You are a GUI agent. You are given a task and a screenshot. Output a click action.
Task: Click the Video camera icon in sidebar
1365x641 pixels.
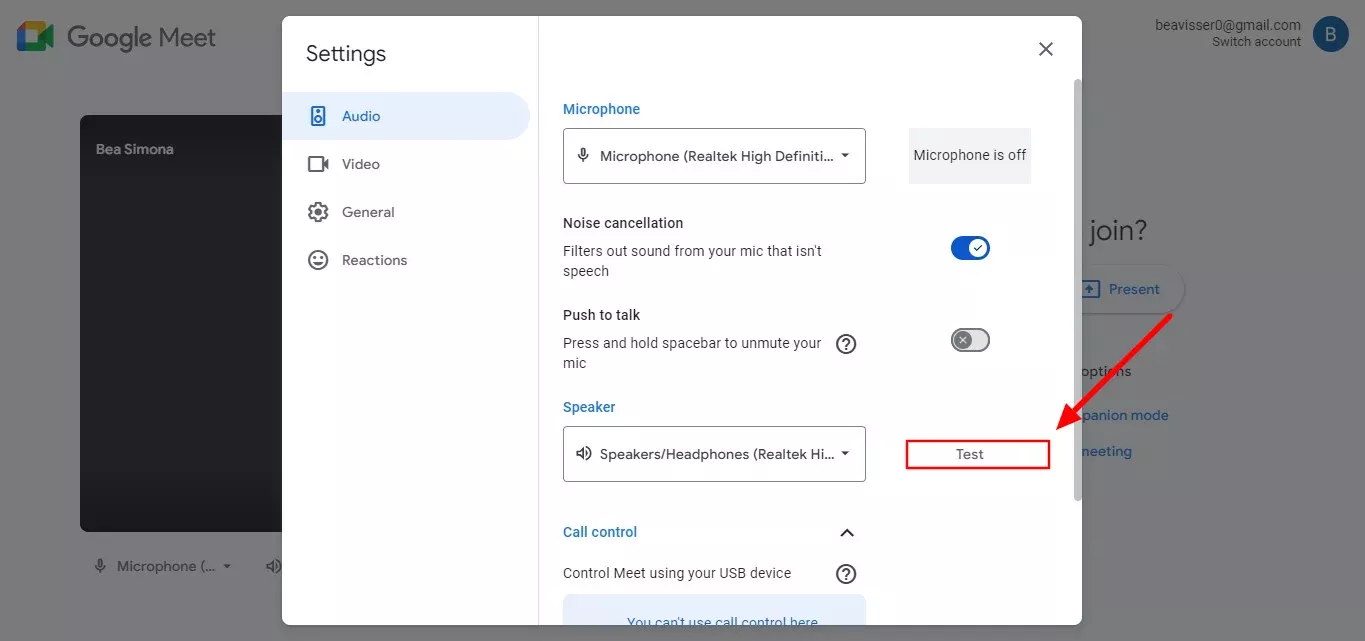point(318,164)
